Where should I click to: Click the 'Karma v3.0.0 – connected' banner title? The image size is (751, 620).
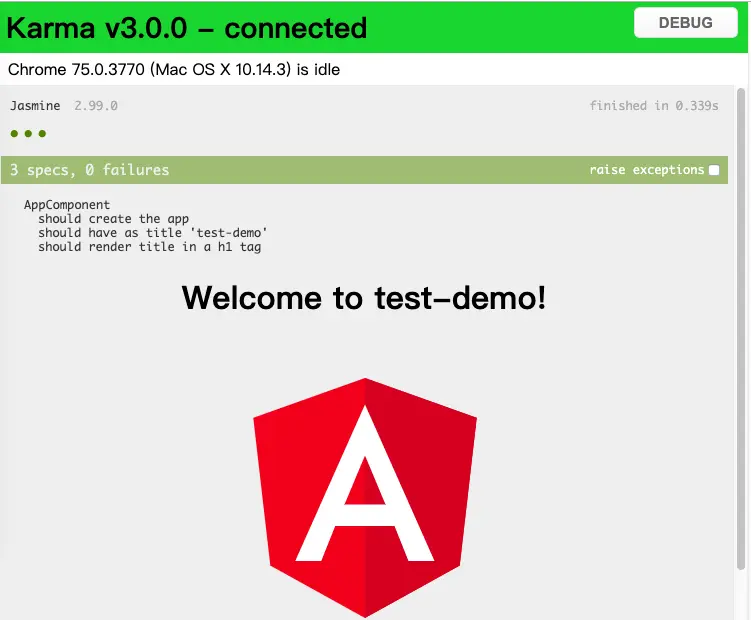click(187, 28)
